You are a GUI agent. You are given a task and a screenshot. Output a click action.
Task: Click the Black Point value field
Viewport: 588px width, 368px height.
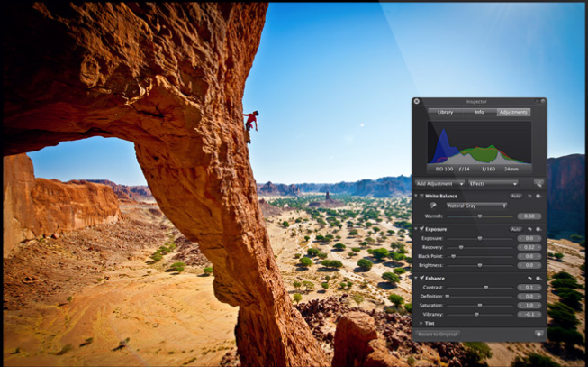(x=529, y=256)
